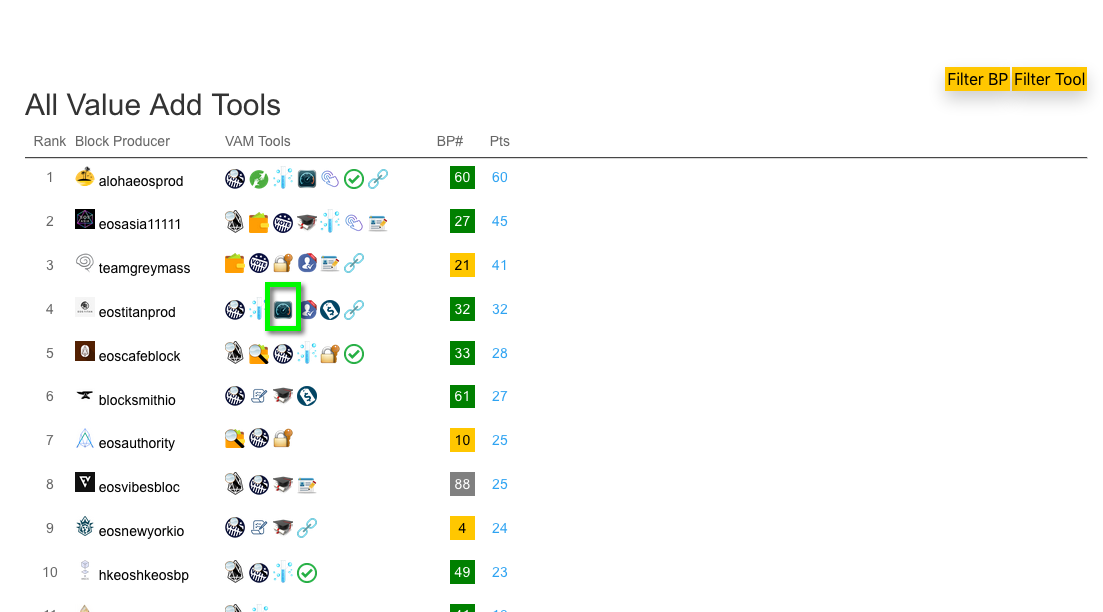Click the Filter Tool button
Viewport: 1103px width, 612px height.
(1049, 79)
